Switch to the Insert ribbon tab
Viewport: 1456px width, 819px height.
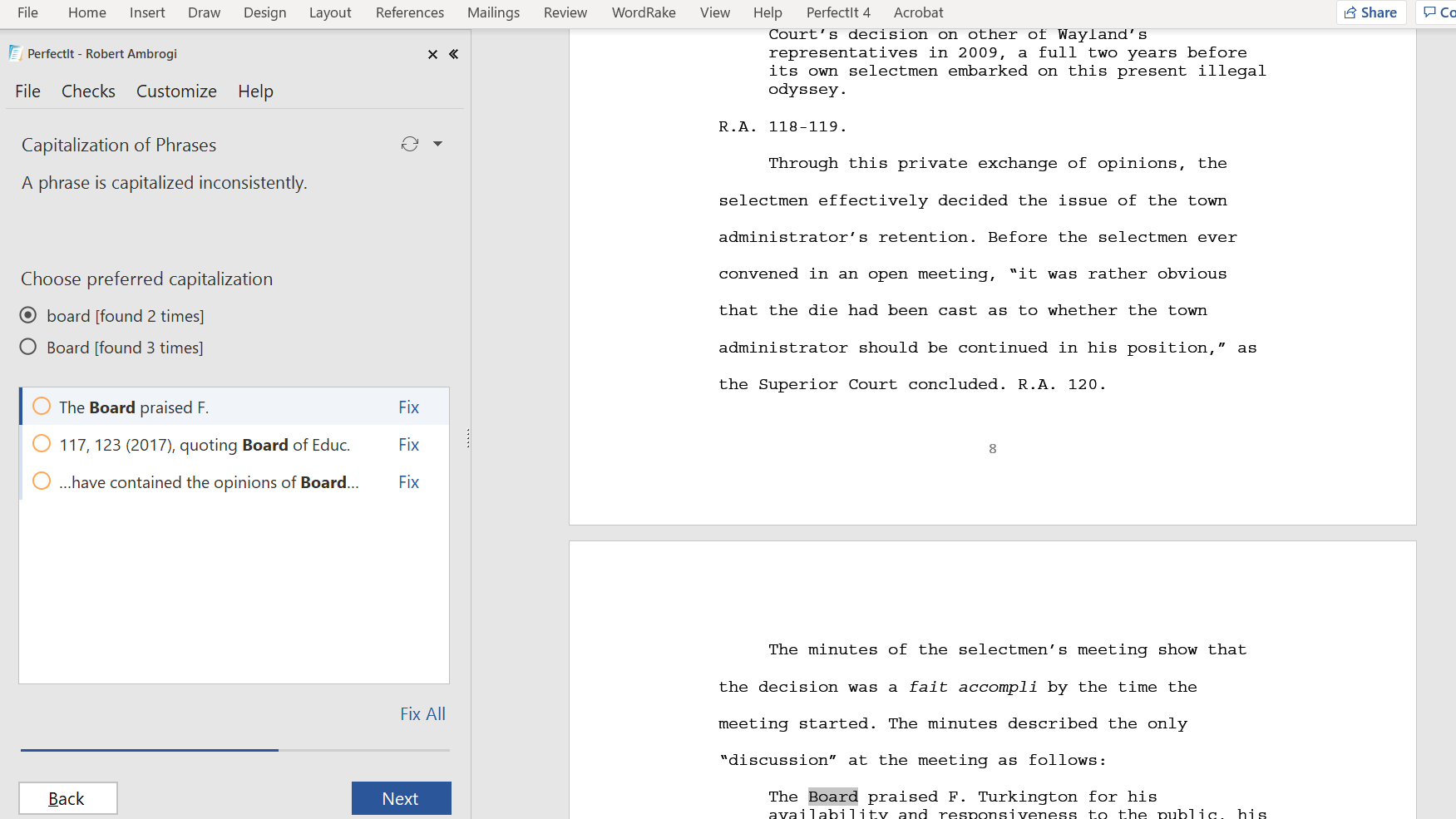(x=147, y=12)
